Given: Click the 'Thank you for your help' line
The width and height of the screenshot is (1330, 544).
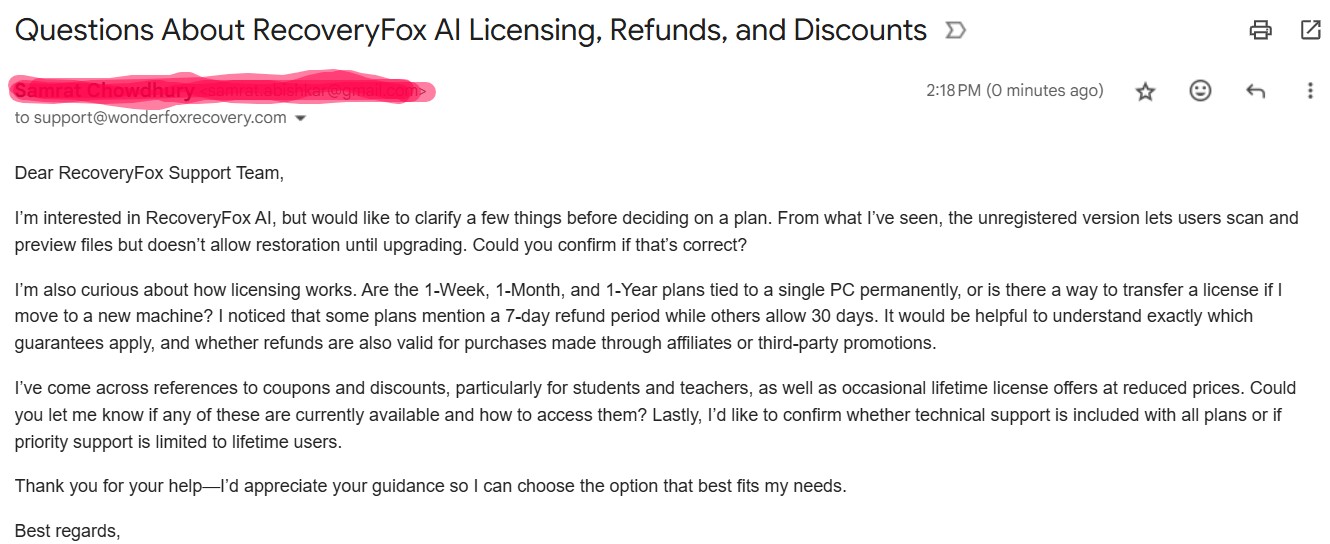Looking at the screenshot, I should point(430,486).
